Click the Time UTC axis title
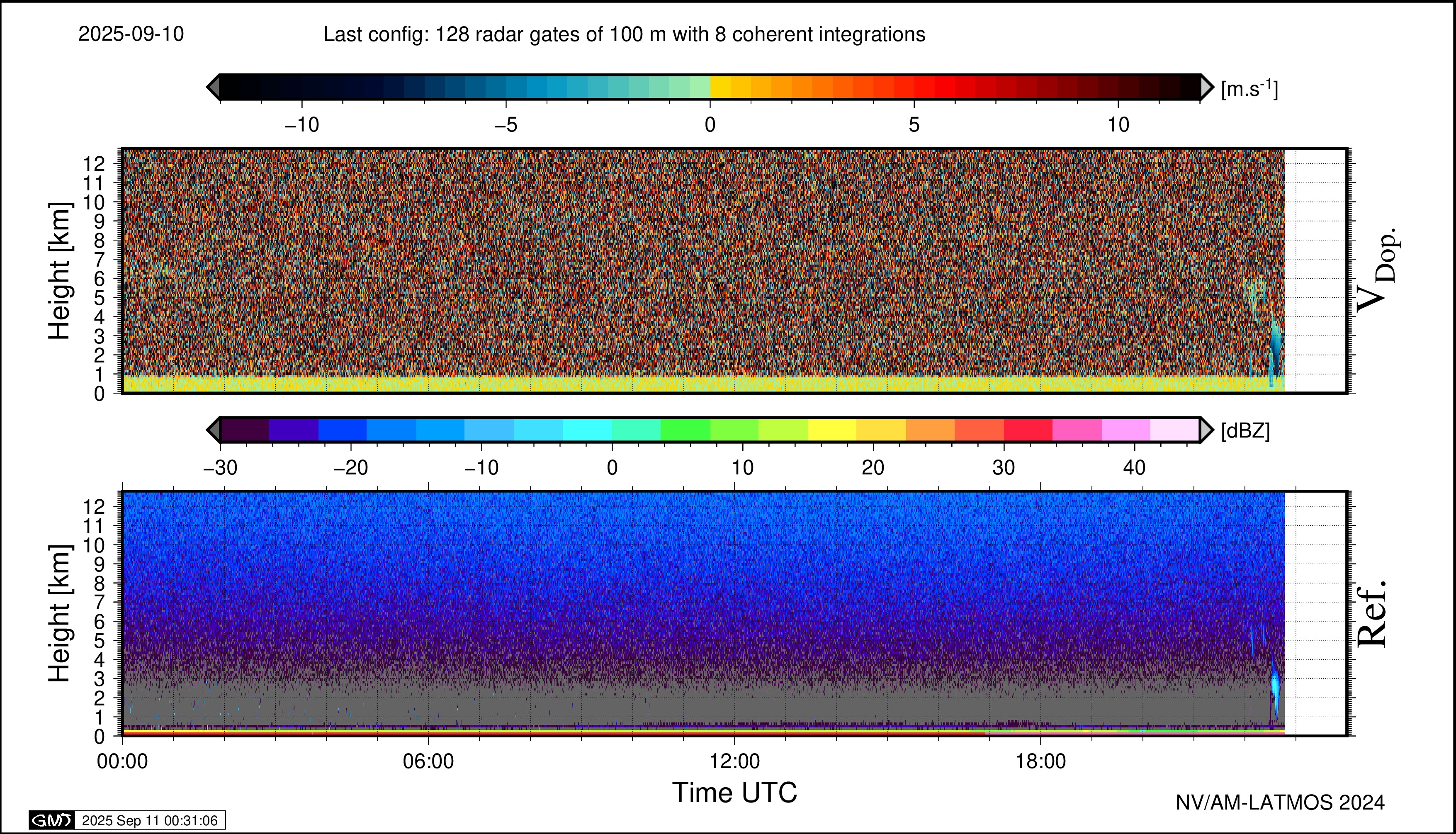1456x834 pixels. [x=734, y=793]
